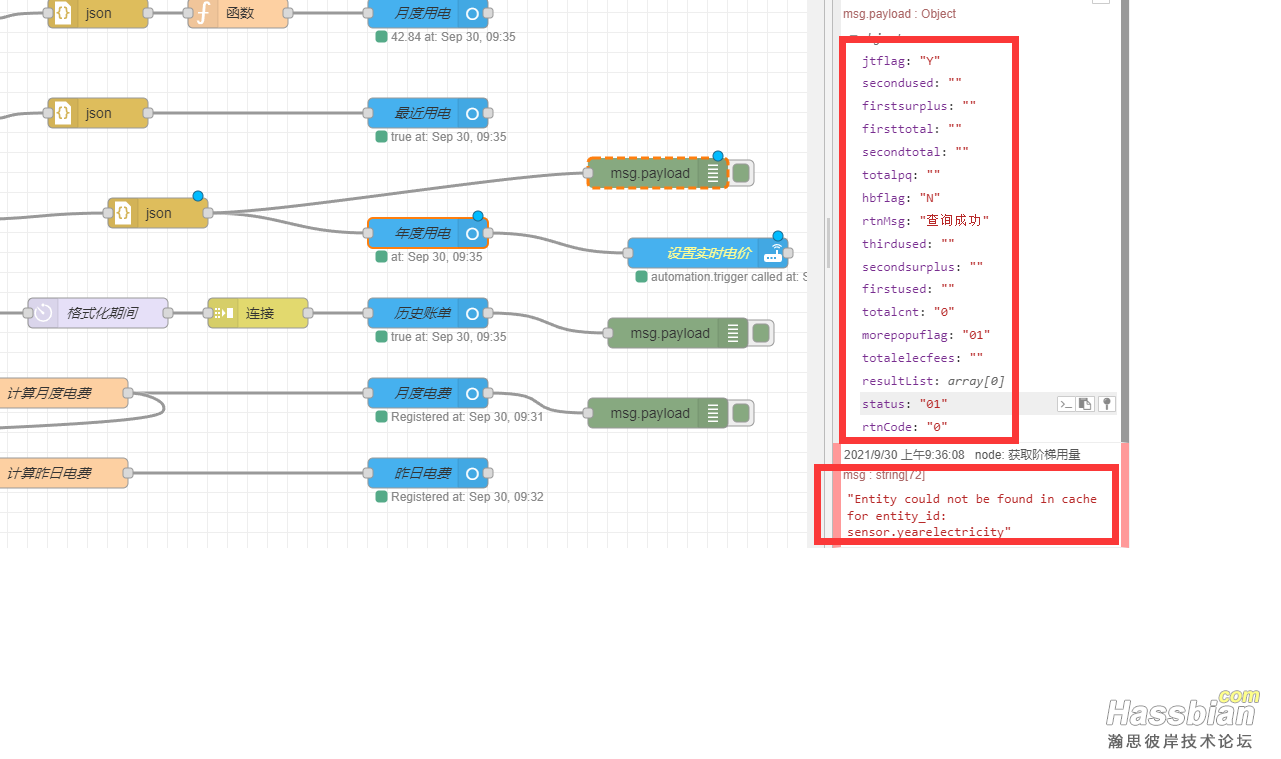Click the thirdused property row

908,244
